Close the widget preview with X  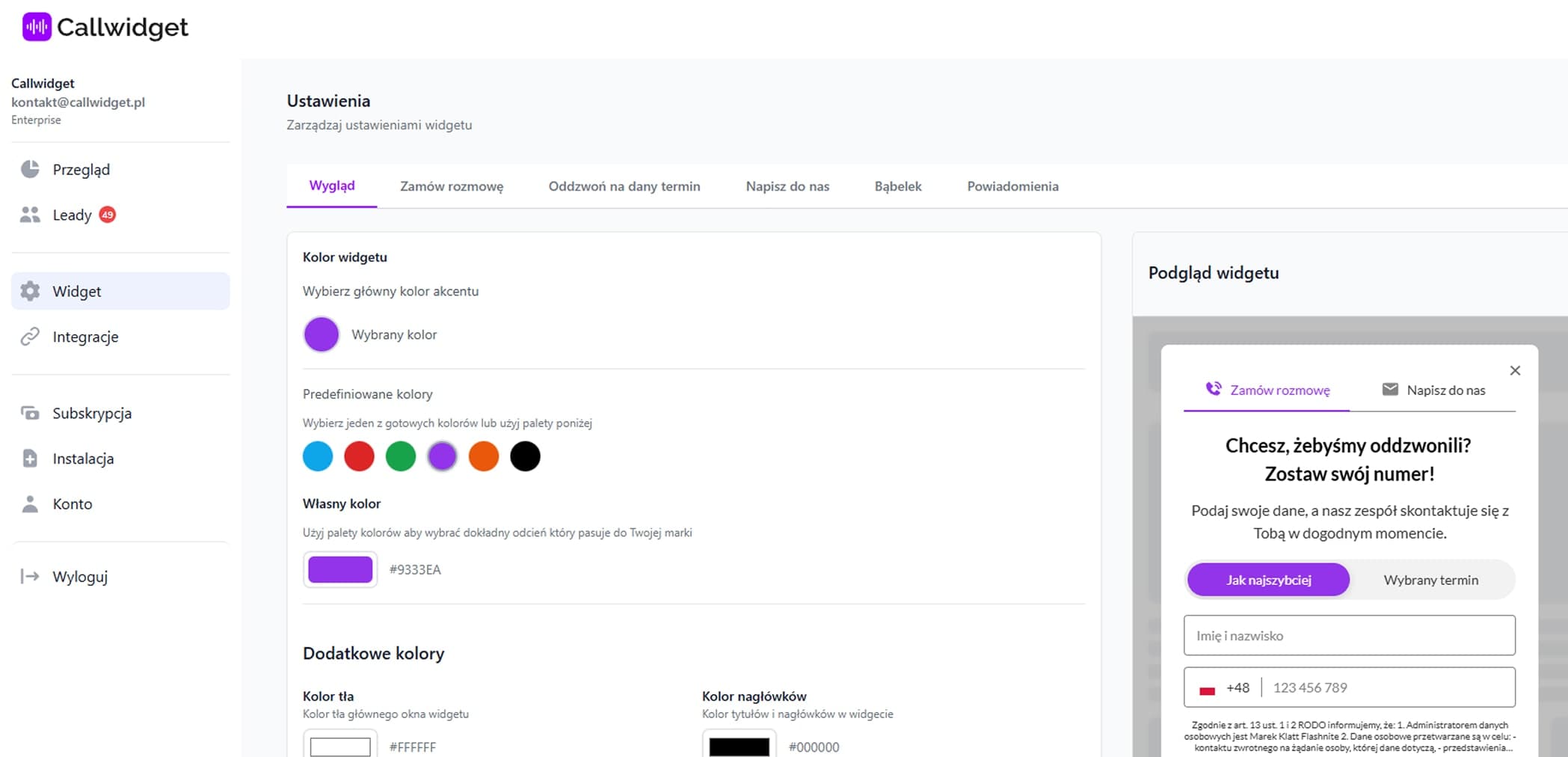(1515, 370)
